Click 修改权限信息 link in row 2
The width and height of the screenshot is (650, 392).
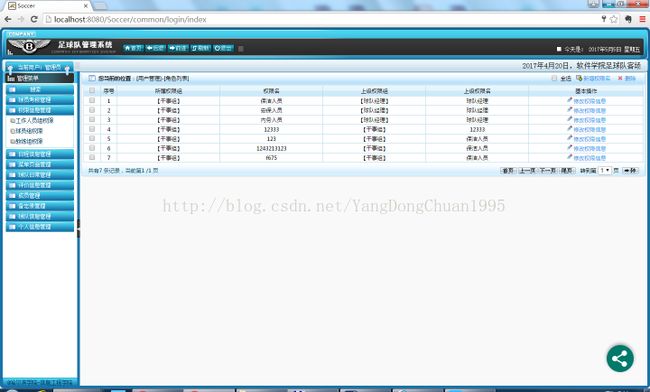pos(589,110)
